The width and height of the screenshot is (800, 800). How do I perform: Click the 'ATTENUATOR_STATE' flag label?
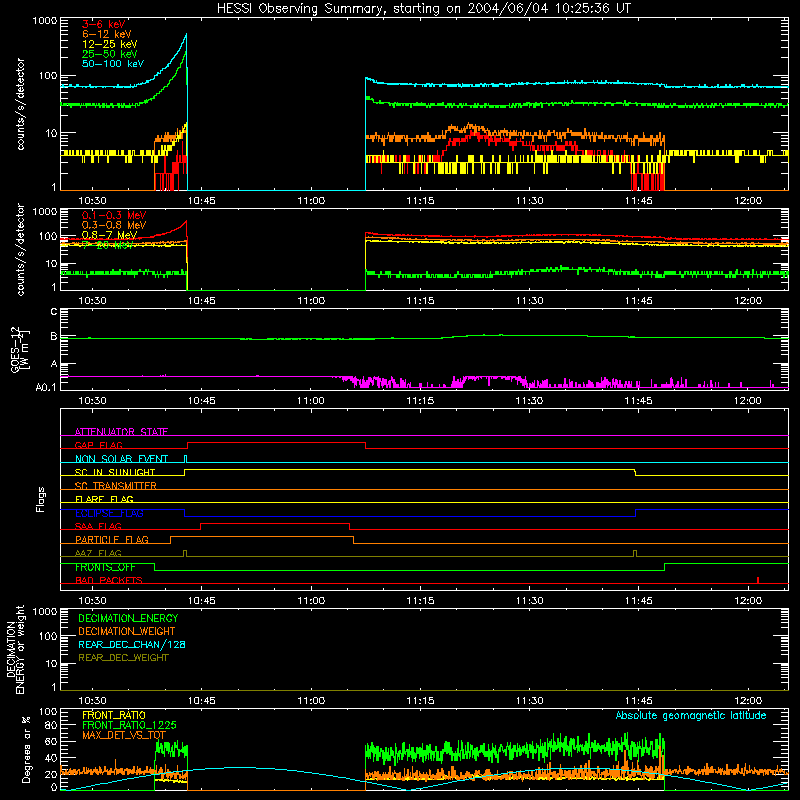[x=121, y=432]
